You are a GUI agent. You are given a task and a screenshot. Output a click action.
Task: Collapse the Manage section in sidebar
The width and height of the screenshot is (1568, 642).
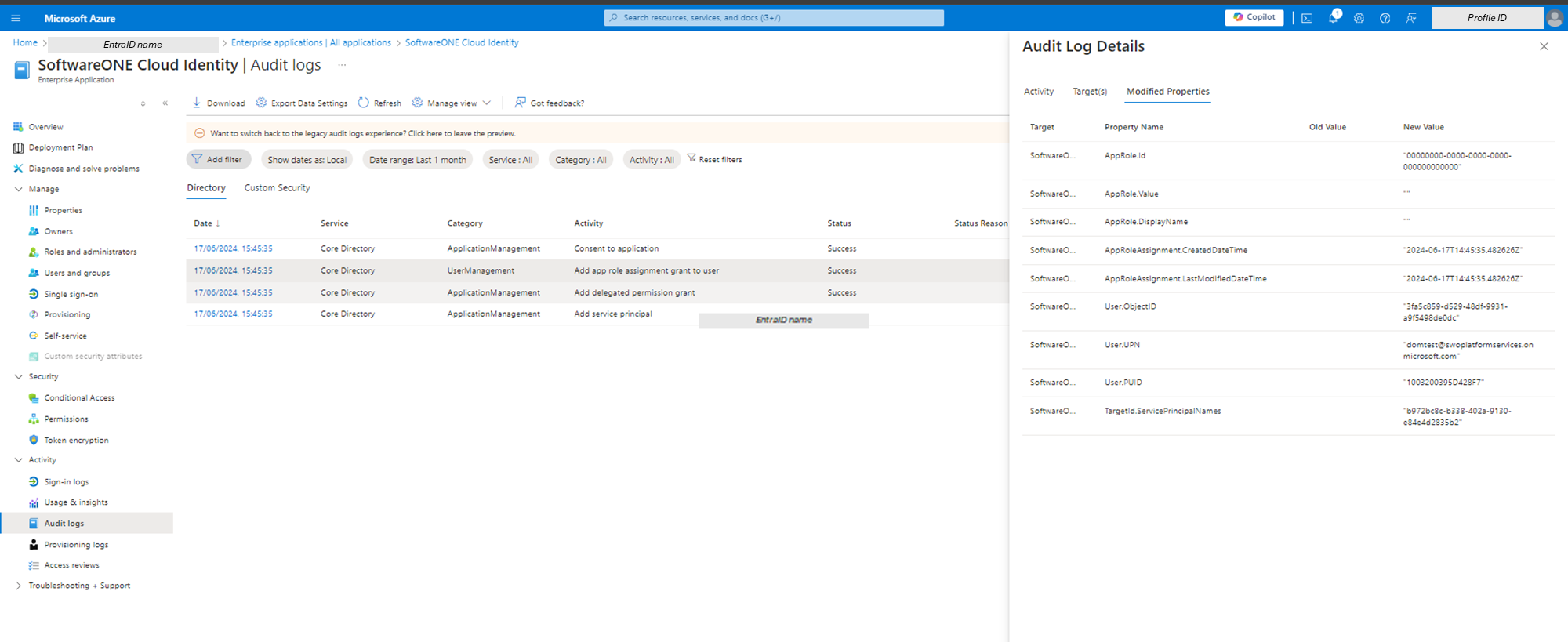click(x=19, y=189)
